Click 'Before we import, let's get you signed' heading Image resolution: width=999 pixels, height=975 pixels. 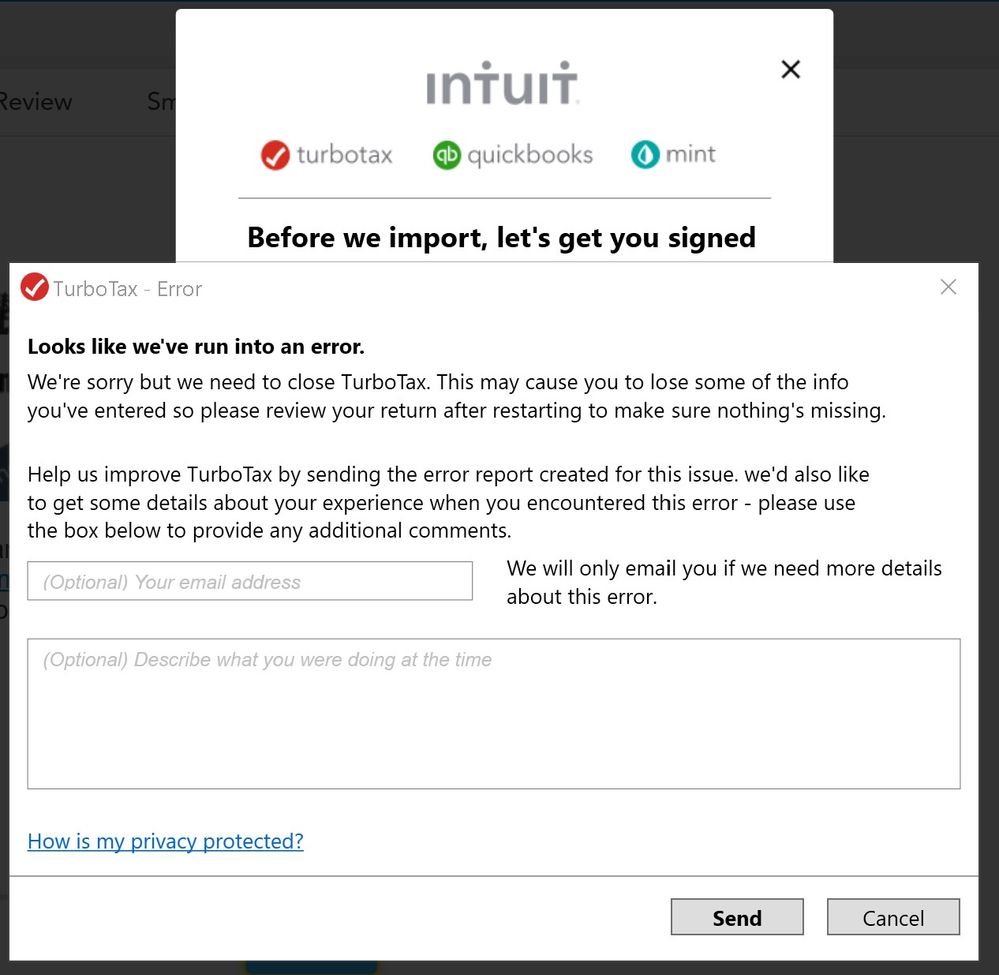tap(501, 238)
